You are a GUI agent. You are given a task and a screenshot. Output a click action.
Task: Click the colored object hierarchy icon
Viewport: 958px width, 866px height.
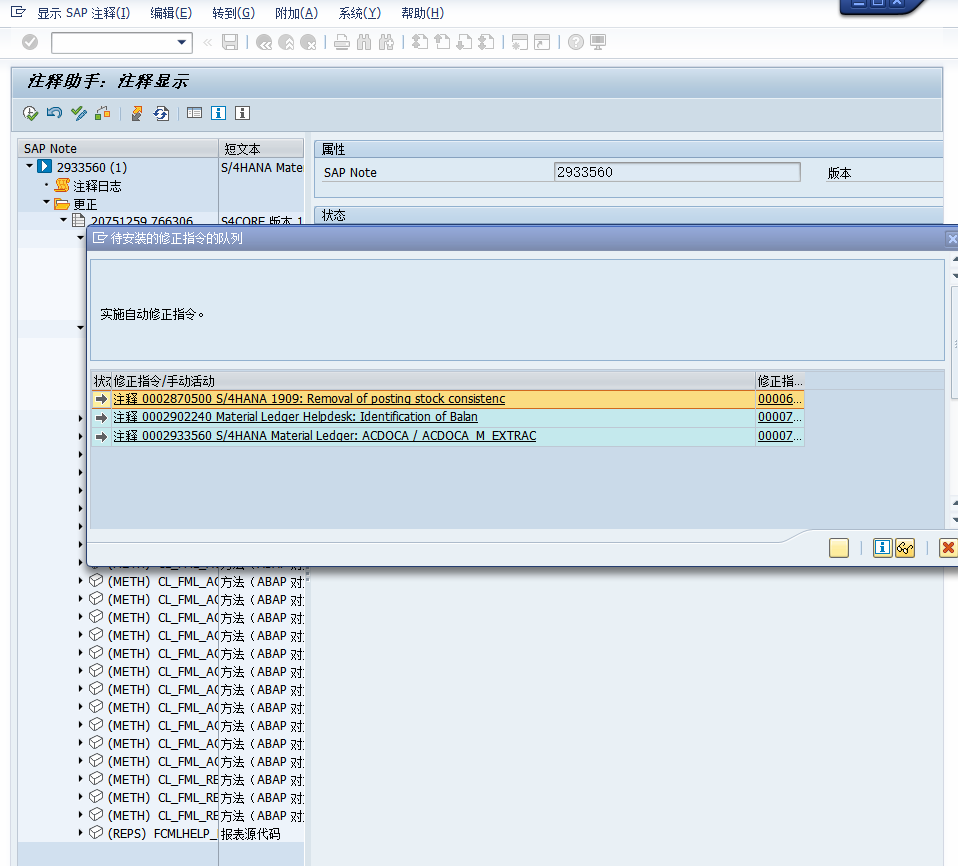(x=103, y=113)
